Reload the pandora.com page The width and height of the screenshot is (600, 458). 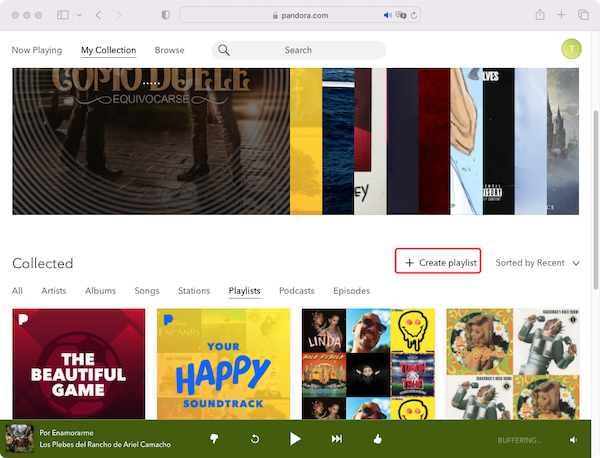[414, 15]
